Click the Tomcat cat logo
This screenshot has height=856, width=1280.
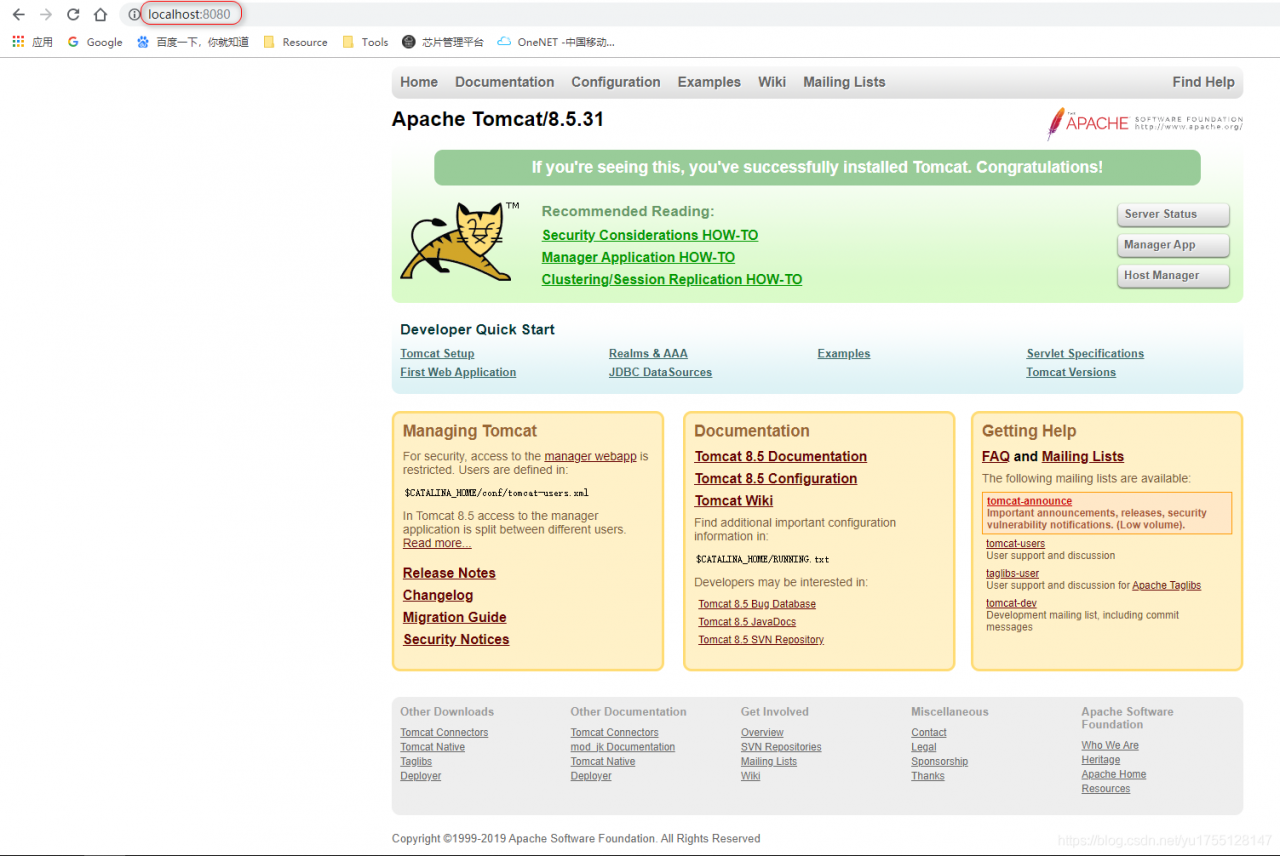pos(460,241)
